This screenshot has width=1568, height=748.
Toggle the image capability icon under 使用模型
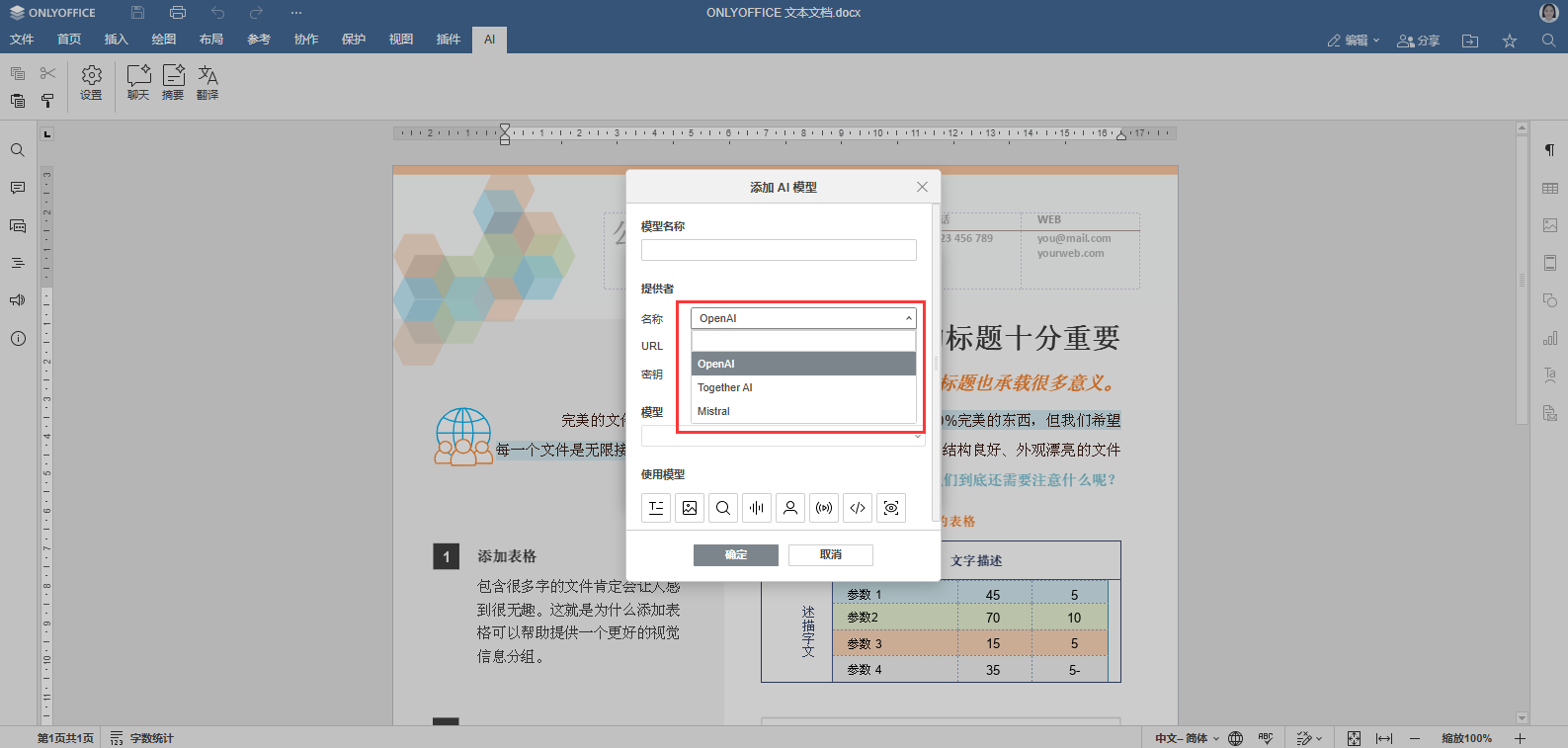[x=690, y=508]
